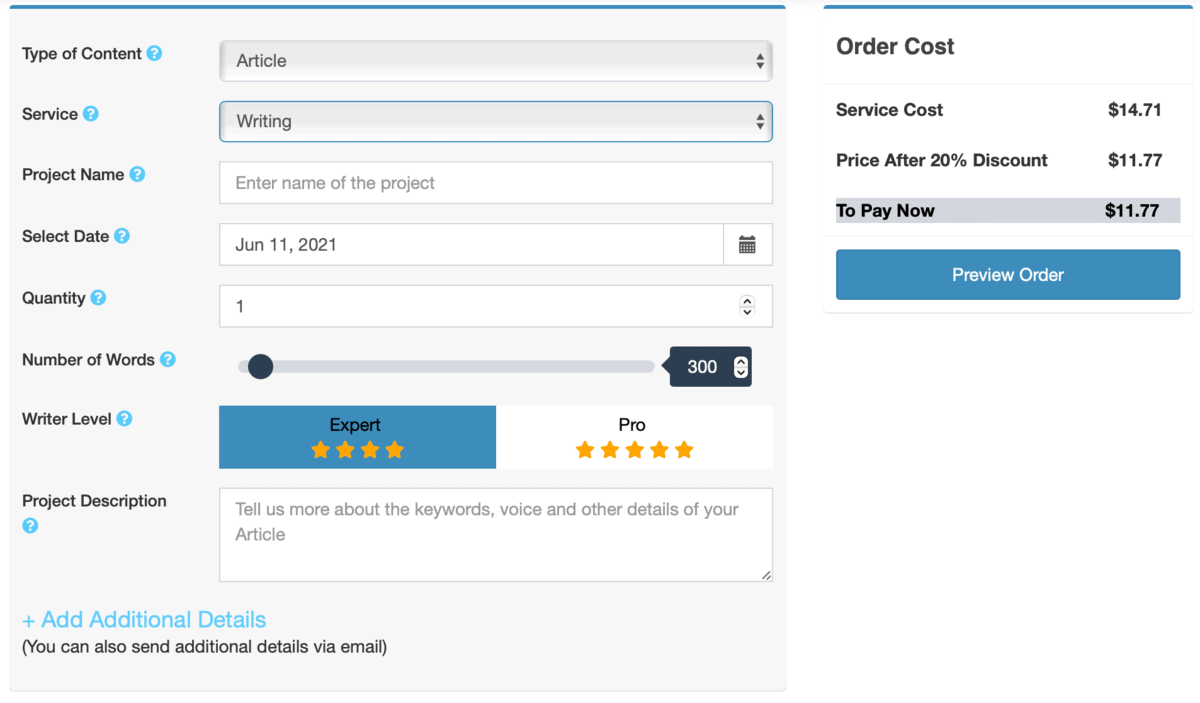Image resolution: width=1200 pixels, height=703 pixels.
Task: Click the Project Name input field
Action: (495, 183)
